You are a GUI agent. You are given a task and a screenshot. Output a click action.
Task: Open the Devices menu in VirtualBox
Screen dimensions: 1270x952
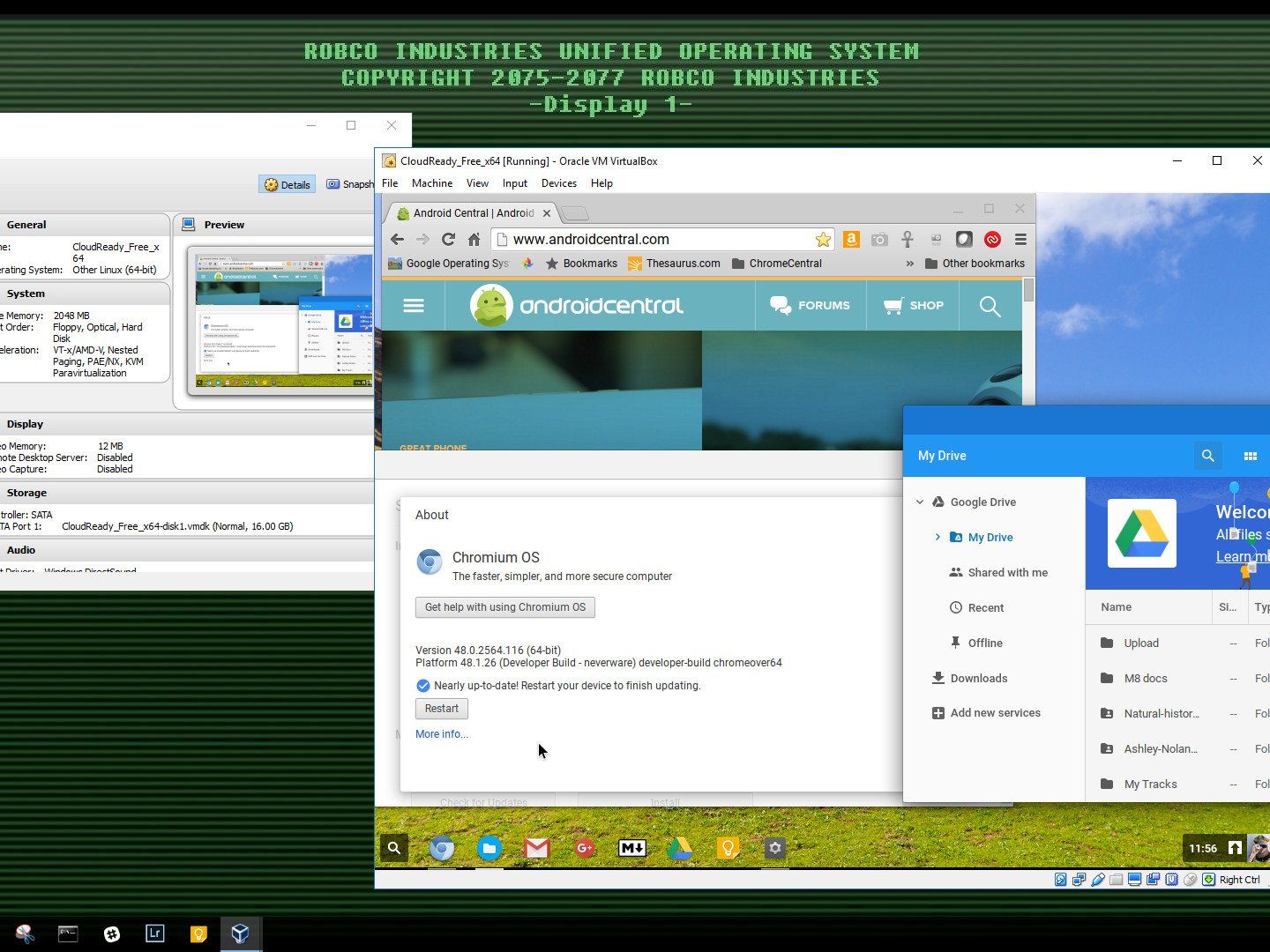(558, 183)
